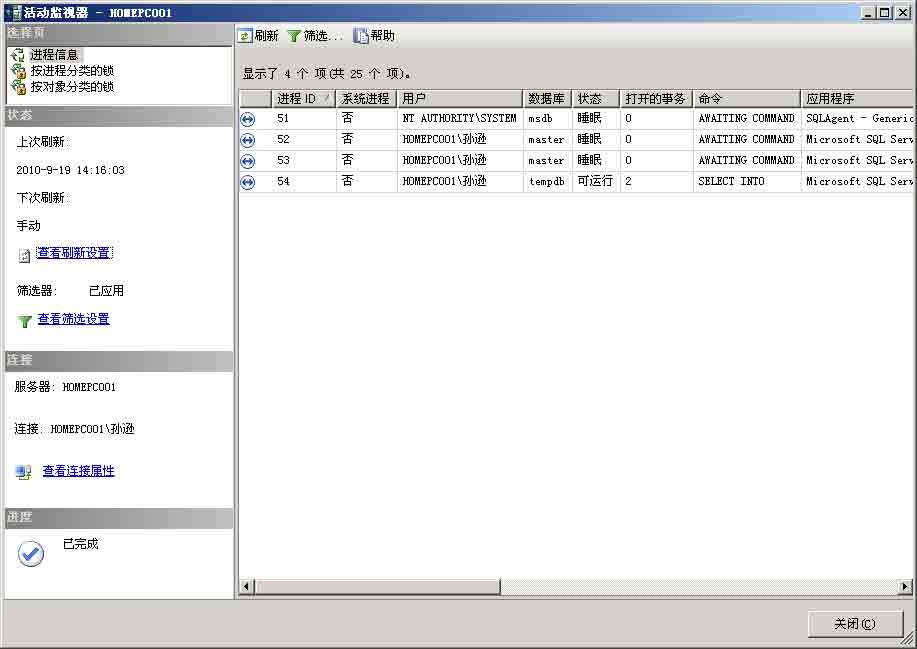Click the row icon for process 51
This screenshot has width=917, height=649.
pyautogui.click(x=248, y=119)
